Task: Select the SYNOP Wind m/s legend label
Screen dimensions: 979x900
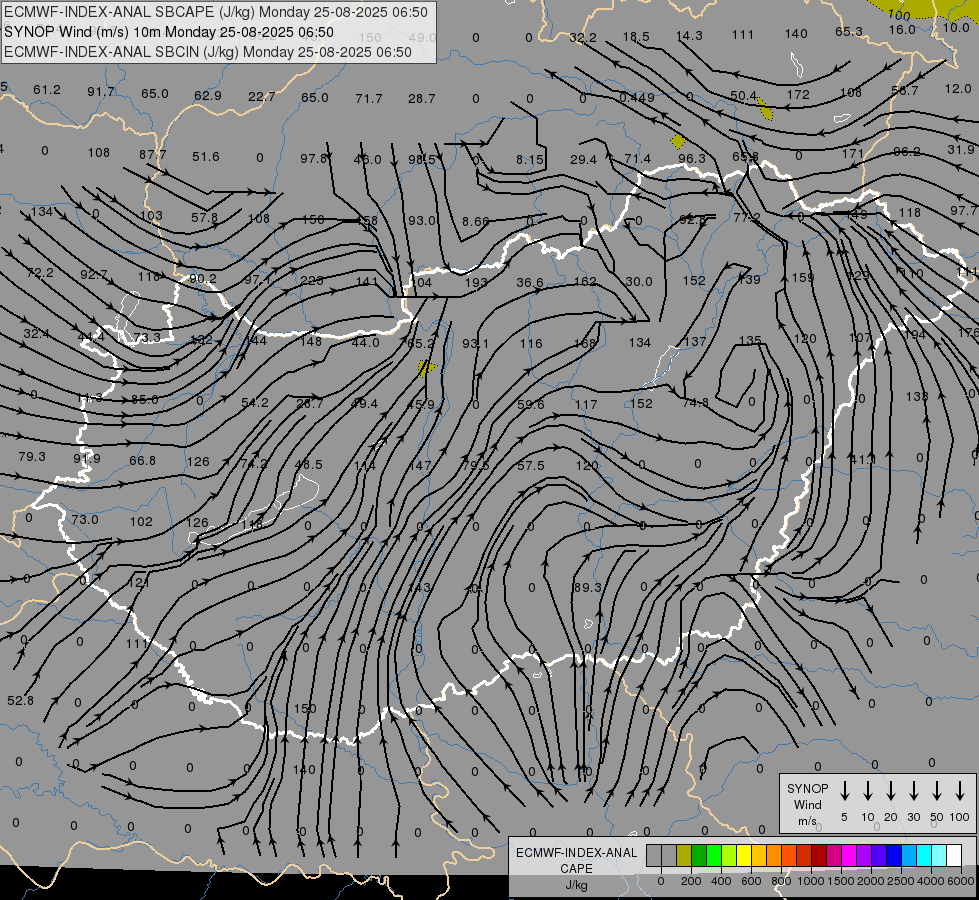Action: pyautogui.click(x=807, y=804)
